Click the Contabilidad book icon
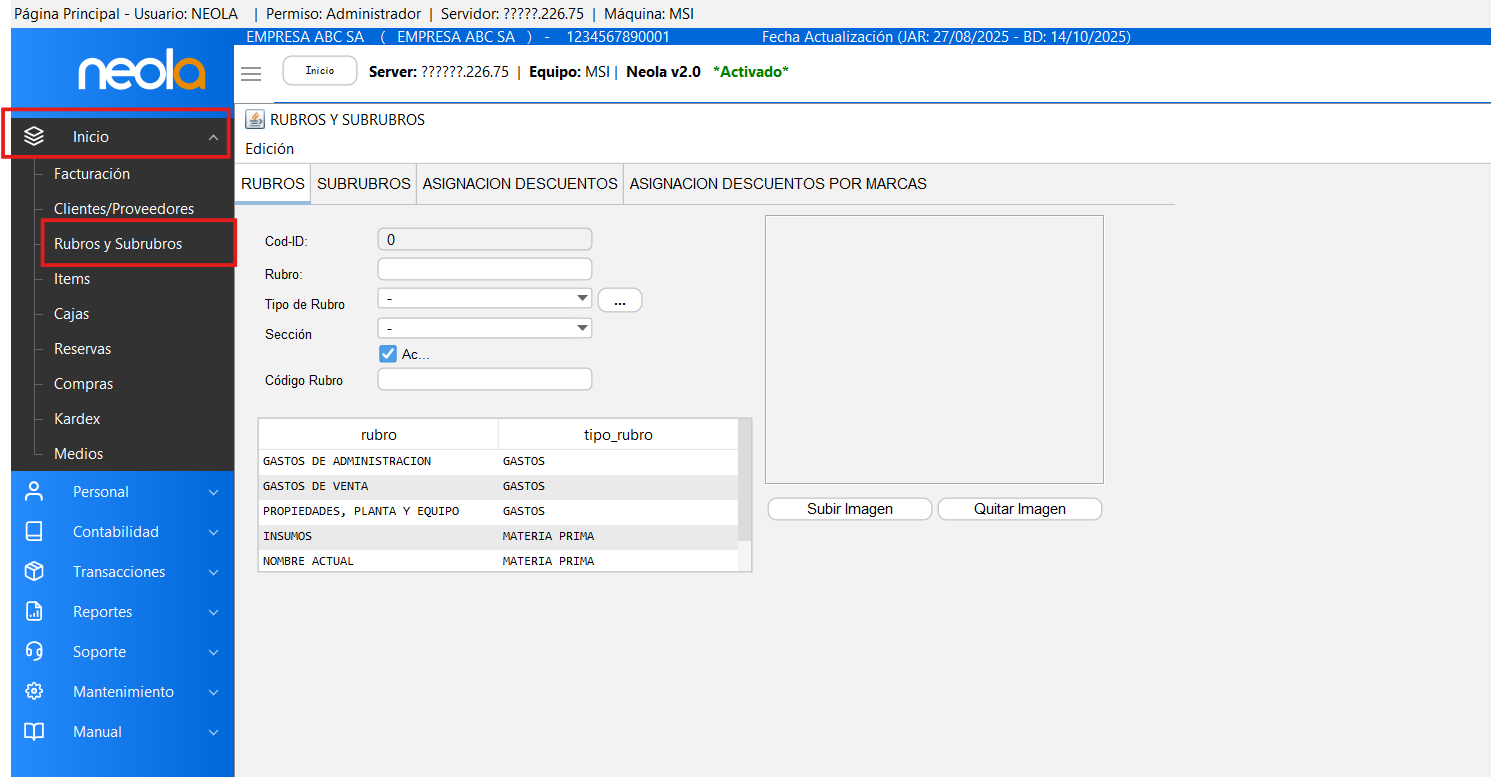This screenshot has width=1491, height=777. (34, 531)
